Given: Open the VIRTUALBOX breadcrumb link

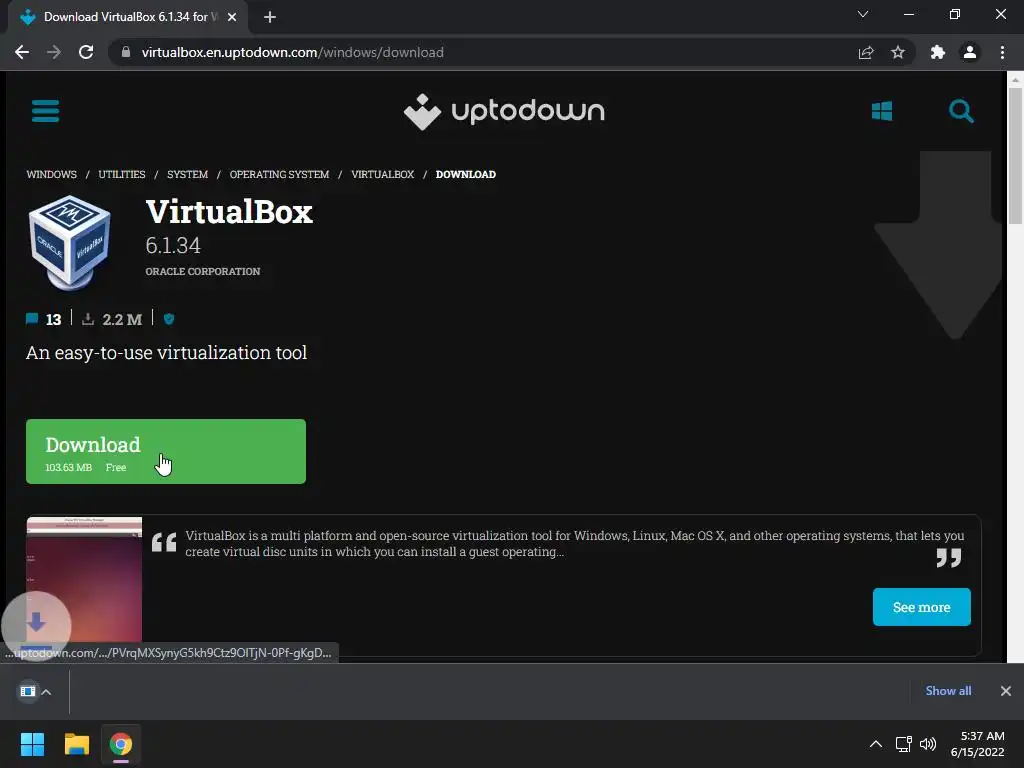Looking at the screenshot, I should [x=383, y=174].
